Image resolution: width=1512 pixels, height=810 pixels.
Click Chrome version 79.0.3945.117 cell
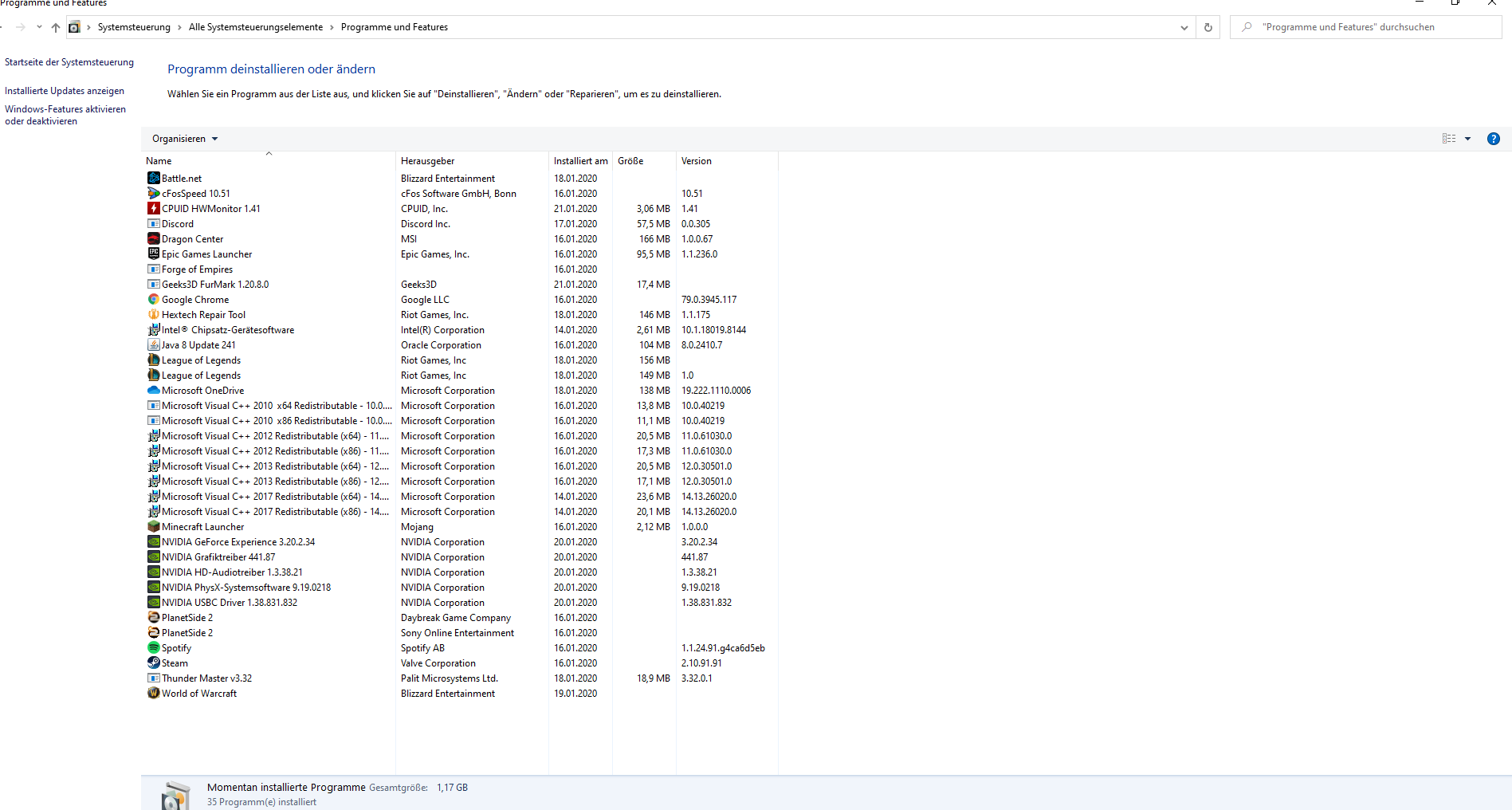[x=709, y=299]
